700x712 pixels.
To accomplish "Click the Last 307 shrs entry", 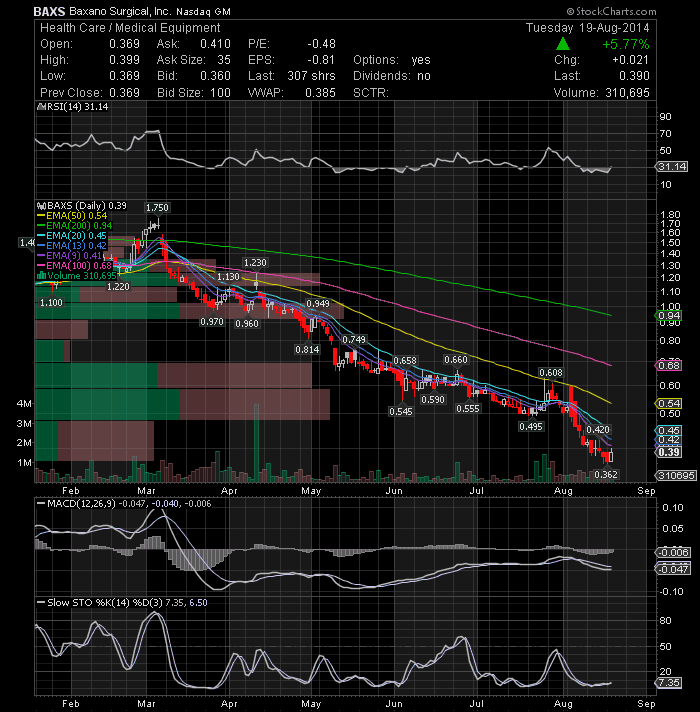I will [291, 76].
